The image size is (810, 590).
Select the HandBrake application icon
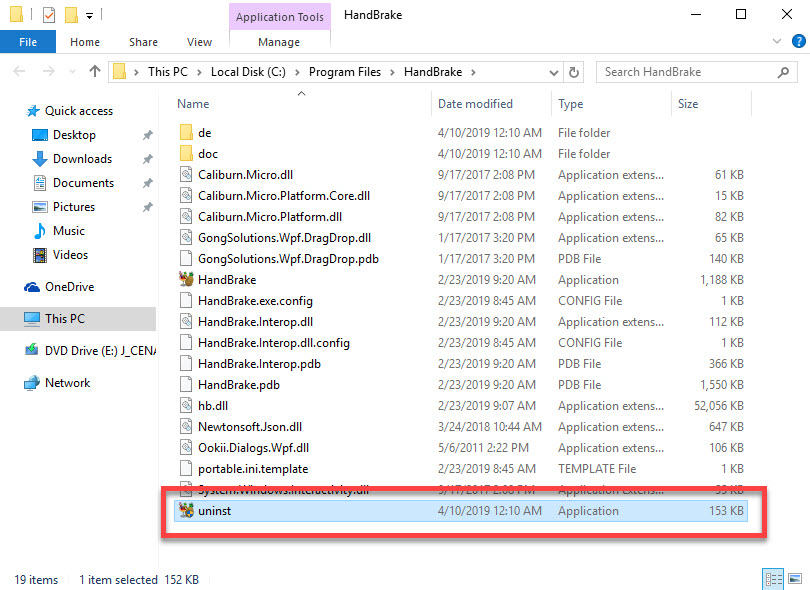[186, 280]
